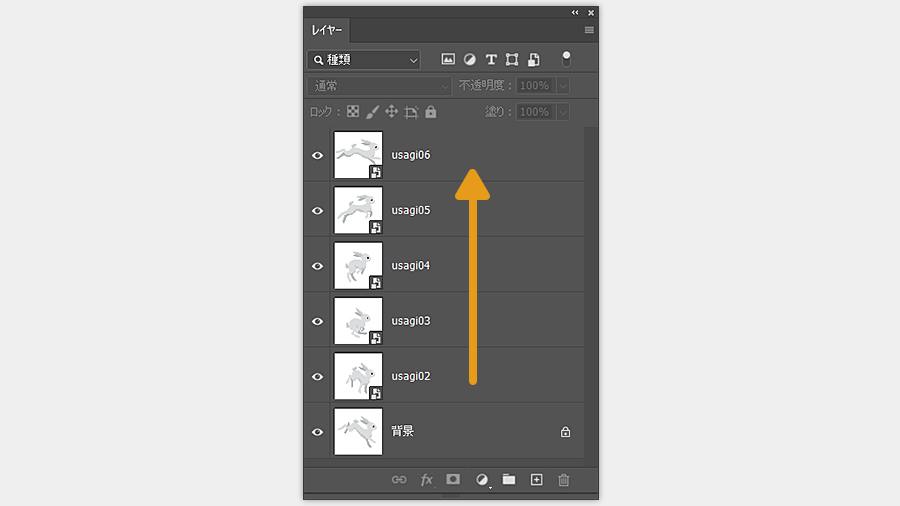Delete layer with the trash icon
Image resolution: width=900 pixels, height=506 pixels.
coord(564,480)
